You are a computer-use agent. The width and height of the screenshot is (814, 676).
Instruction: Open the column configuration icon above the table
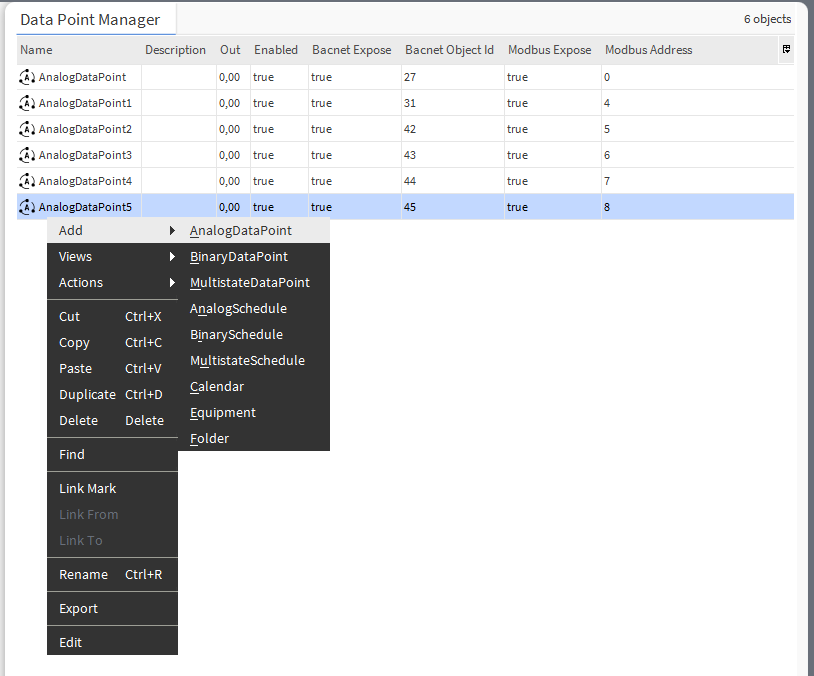786,49
